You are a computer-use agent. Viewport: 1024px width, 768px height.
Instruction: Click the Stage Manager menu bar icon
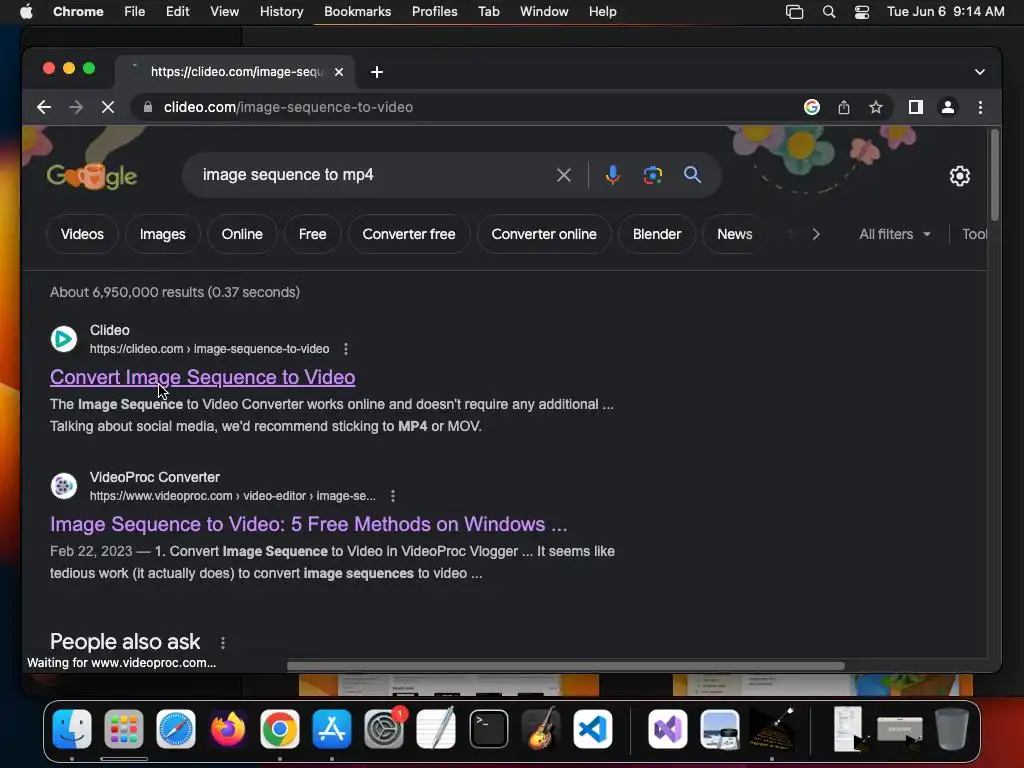click(794, 12)
